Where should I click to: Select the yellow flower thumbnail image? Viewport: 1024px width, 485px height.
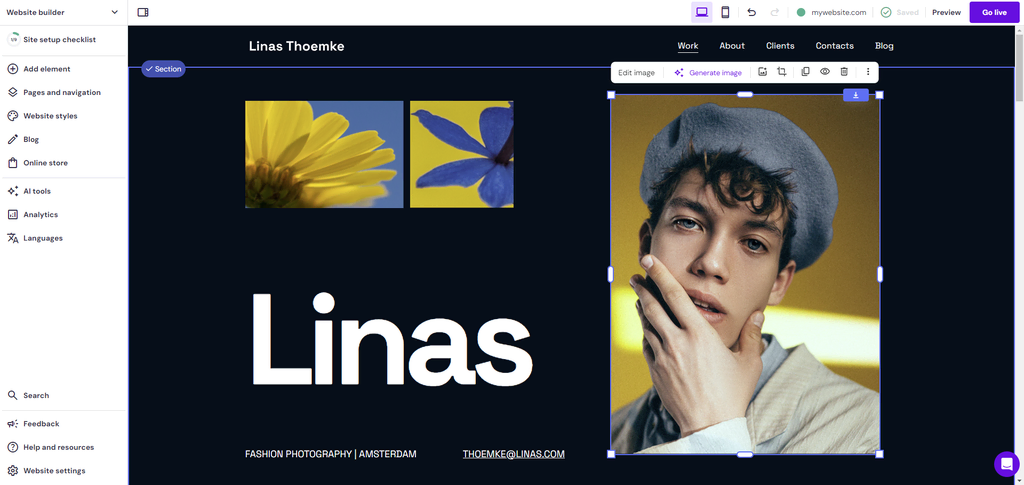(324, 154)
